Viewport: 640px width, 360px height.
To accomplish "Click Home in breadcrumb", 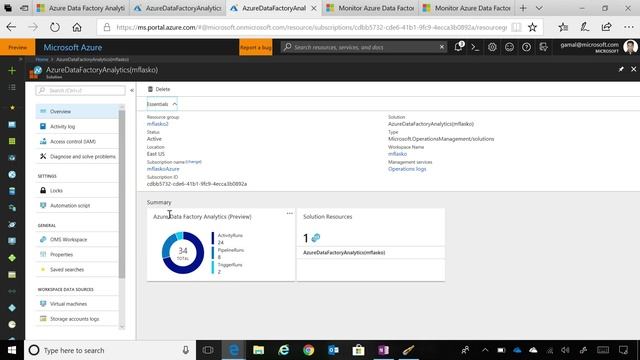I will [x=42, y=60].
